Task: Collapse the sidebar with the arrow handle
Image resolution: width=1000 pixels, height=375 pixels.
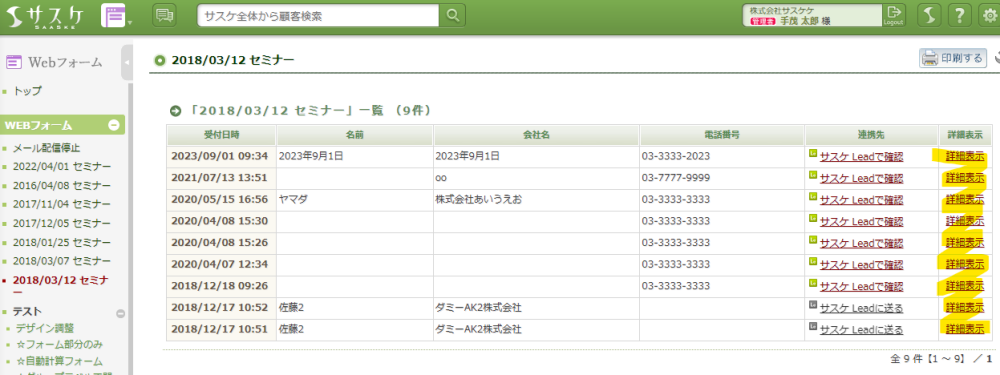Action: coord(126,62)
